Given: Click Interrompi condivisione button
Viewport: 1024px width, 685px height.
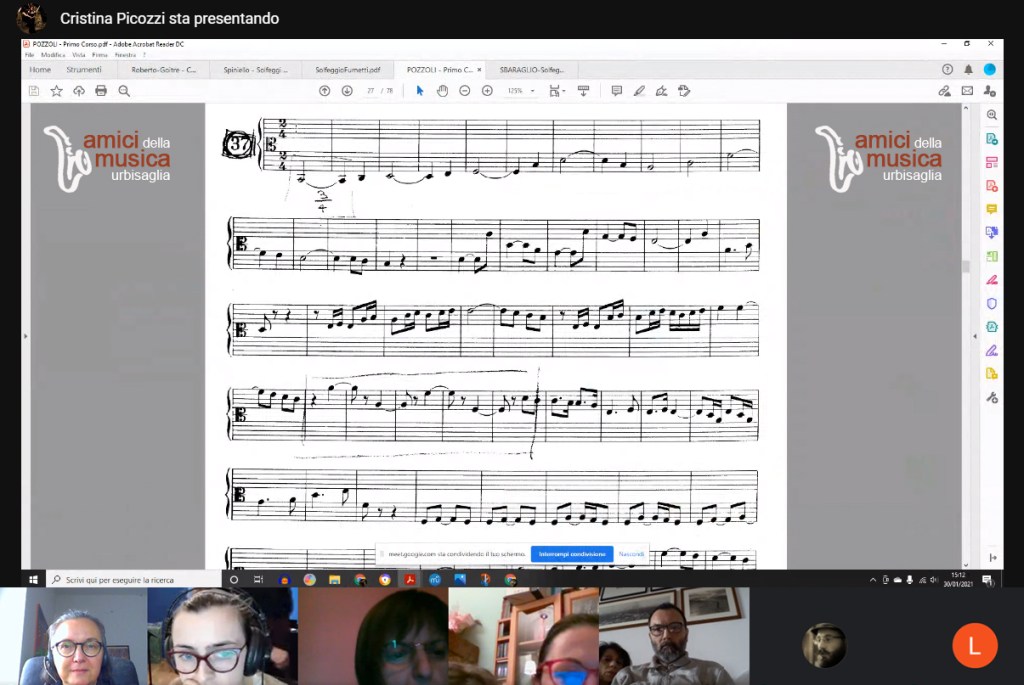Looking at the screenshot, I should (571, 554).
